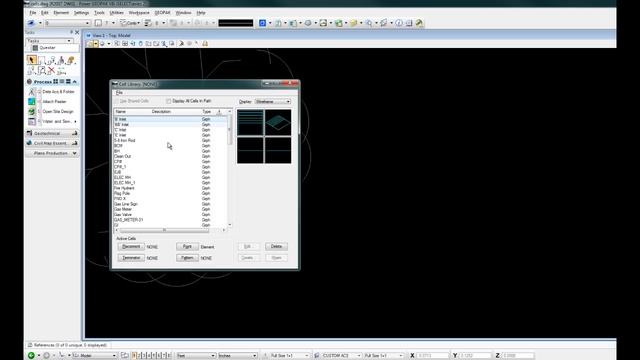
Task: Open the Display Wireframe dropdown
Action: (272, 101)
